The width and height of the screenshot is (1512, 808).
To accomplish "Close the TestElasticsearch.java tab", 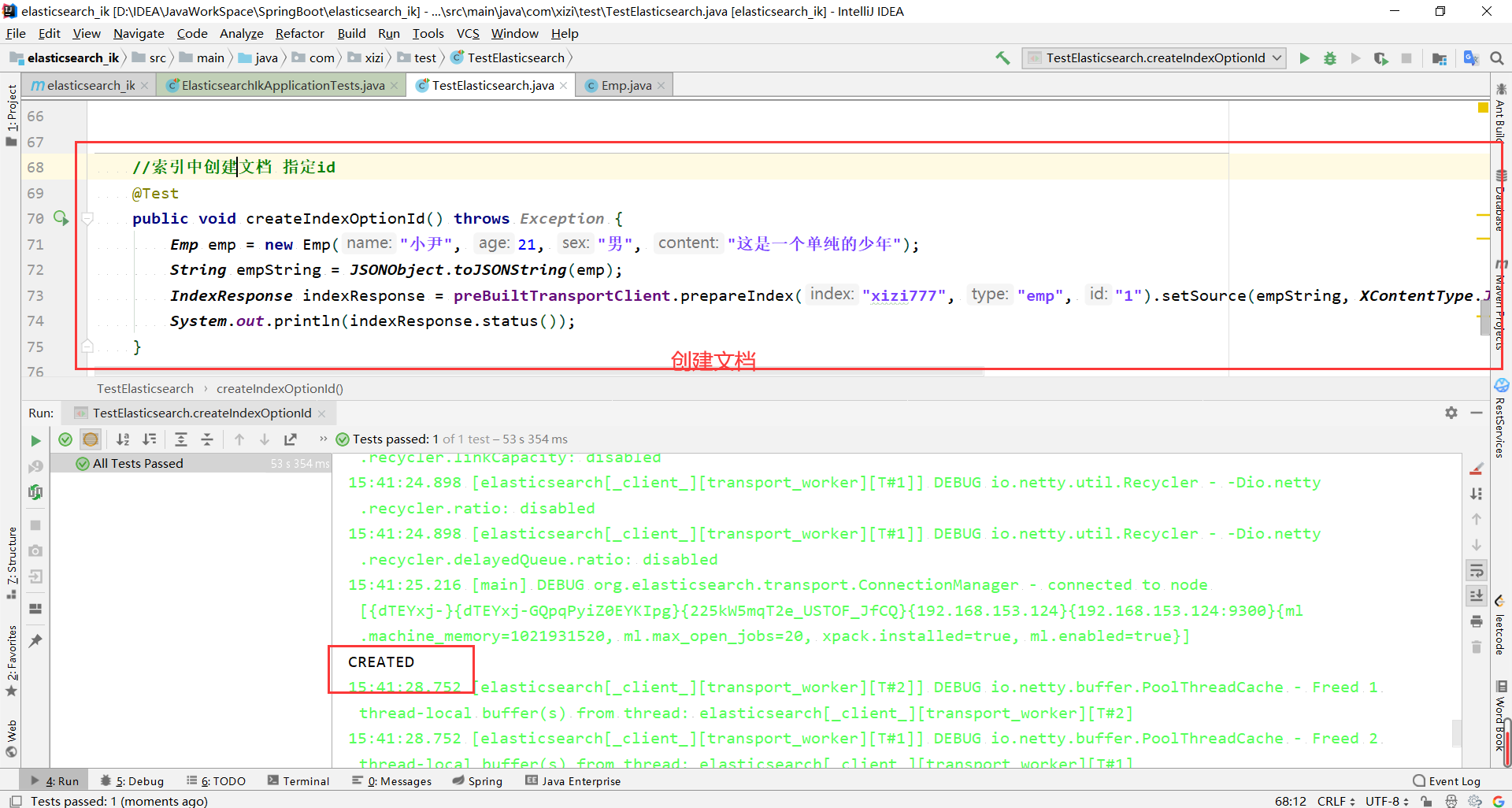I will (x=564, y=85).
